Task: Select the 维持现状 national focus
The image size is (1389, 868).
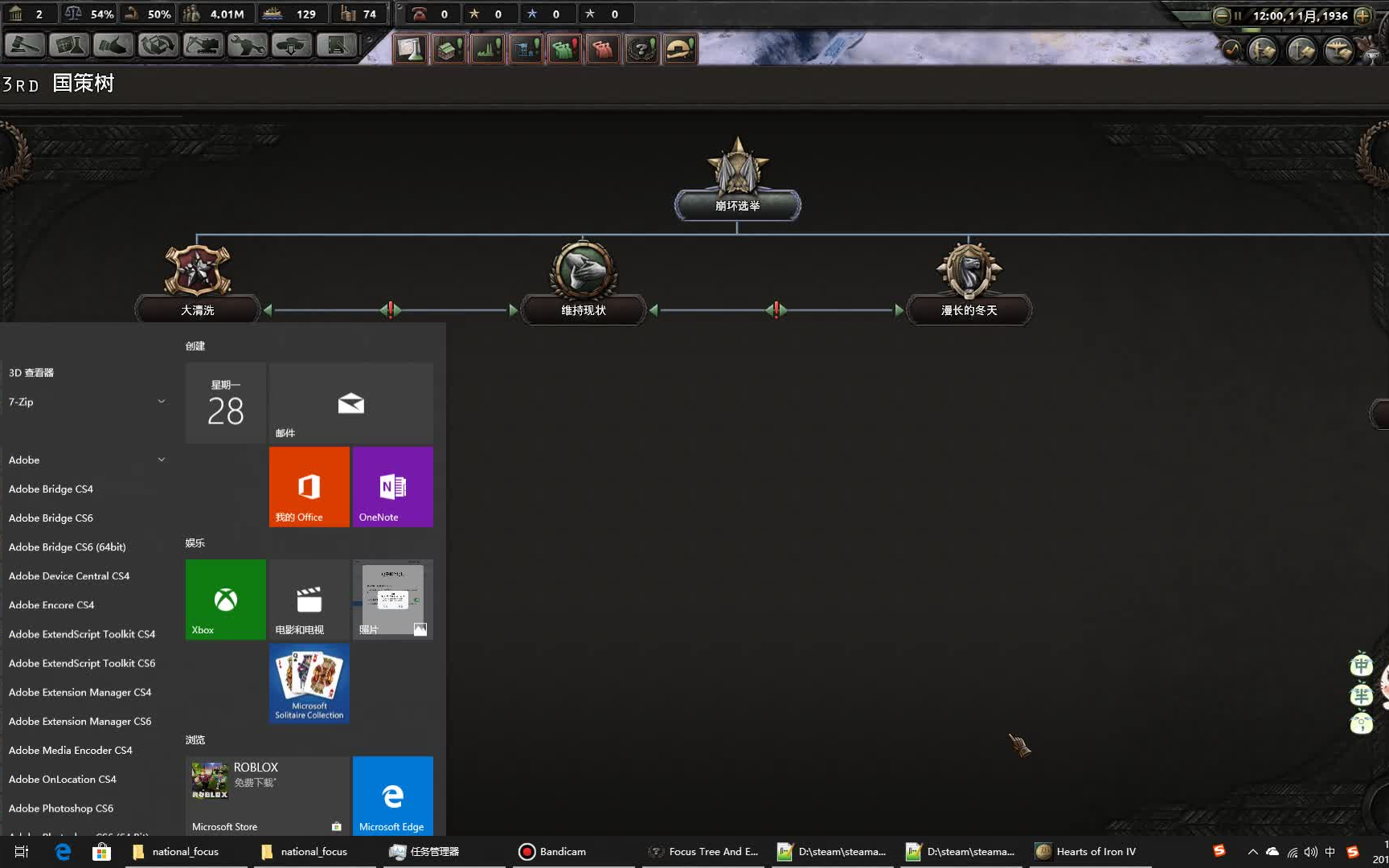Action: [584, 309]
